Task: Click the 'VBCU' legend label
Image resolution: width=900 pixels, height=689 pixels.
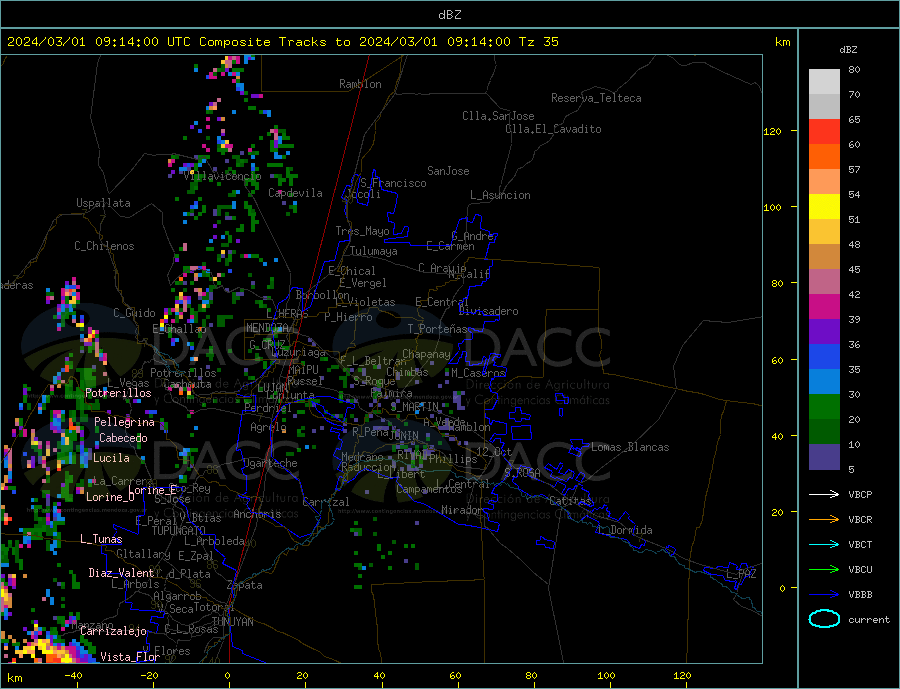Action: [x=860, y=570]
